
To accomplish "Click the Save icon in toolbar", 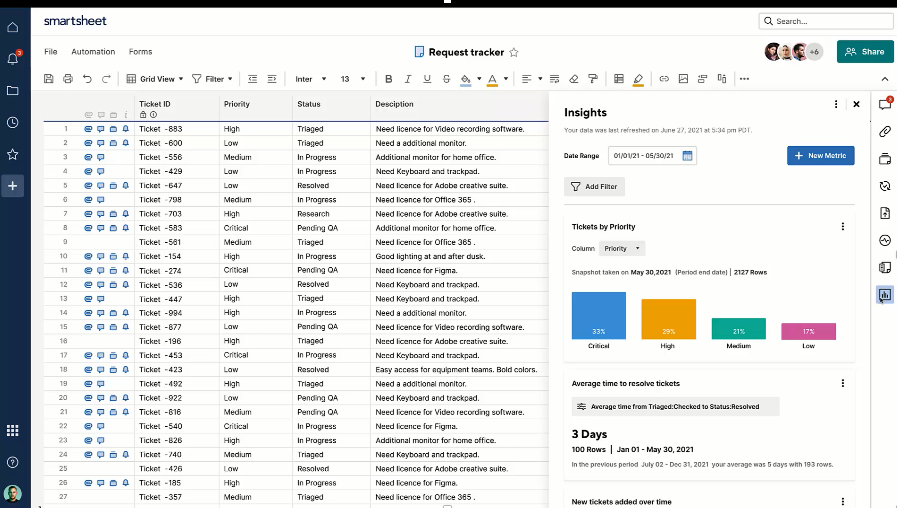I will [49, 79].
